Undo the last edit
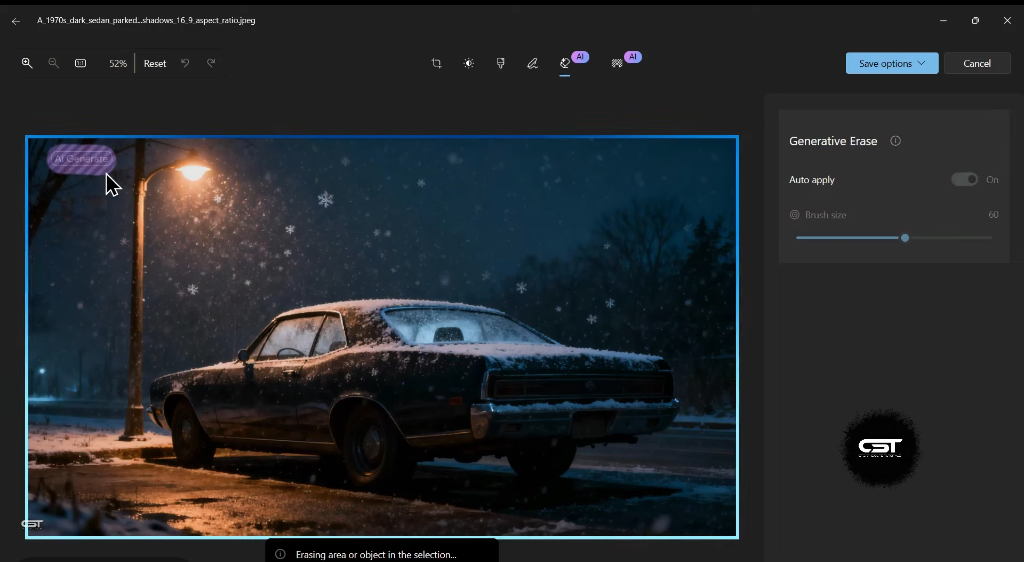The height and width of the screenshot is (562, 1024). click(x=185, y=63)
